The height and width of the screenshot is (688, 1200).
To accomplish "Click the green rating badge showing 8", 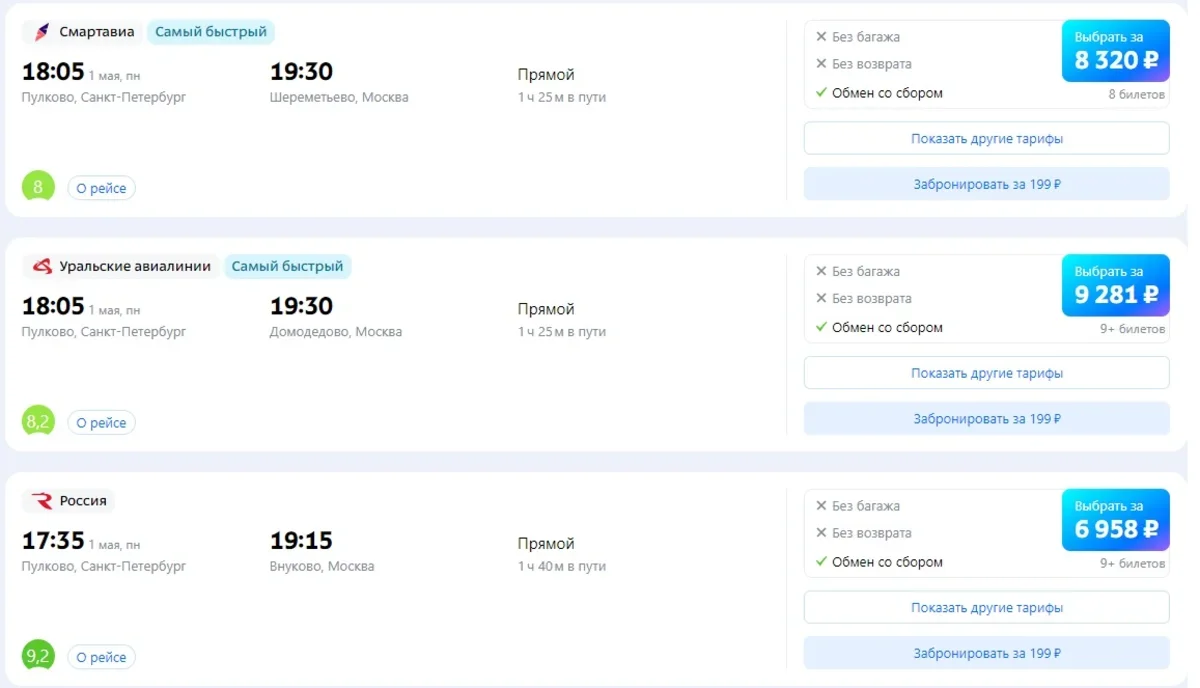I will 38,187.
